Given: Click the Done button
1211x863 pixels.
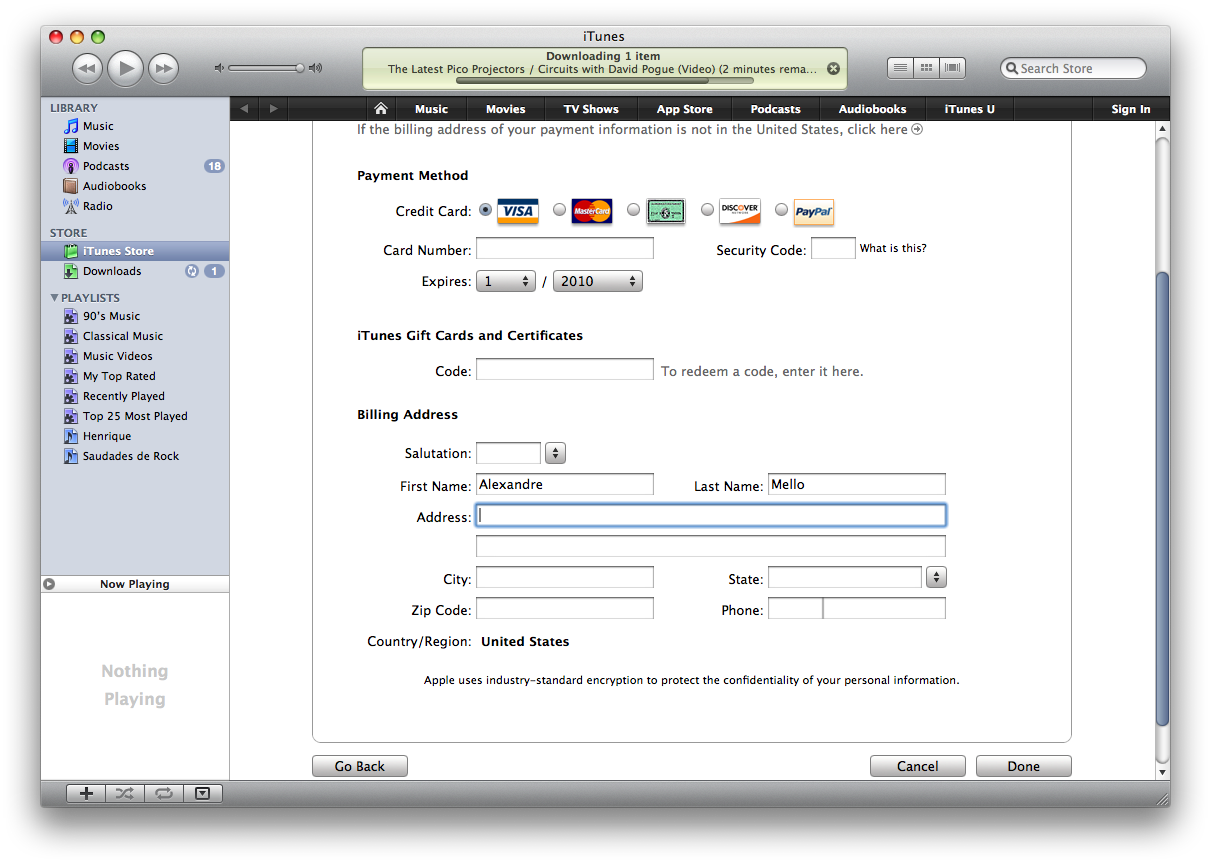Looking at the screenshot, I should pyautogui.click(x=1024, y=766).
